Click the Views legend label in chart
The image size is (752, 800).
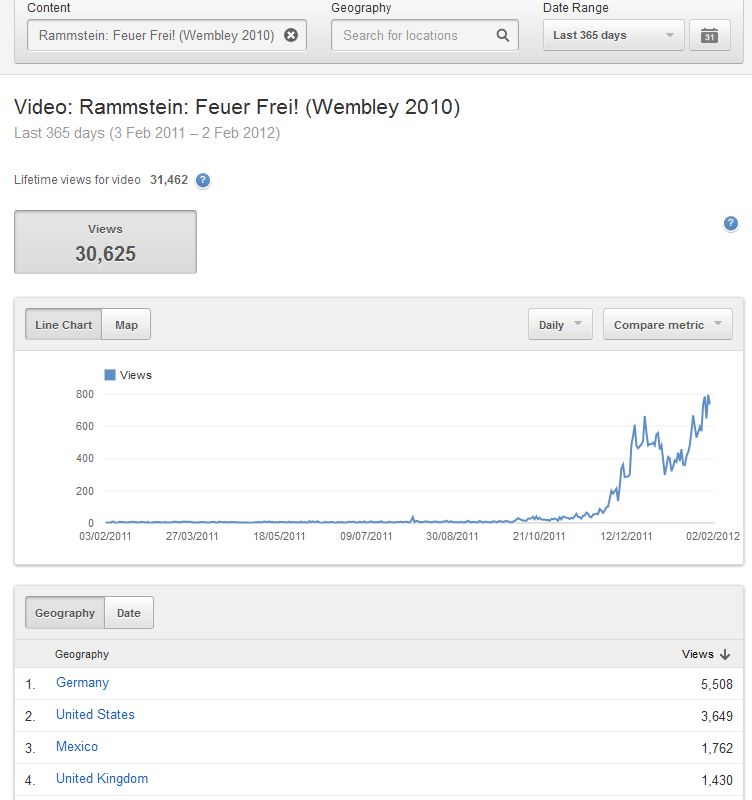pos(136,375)
